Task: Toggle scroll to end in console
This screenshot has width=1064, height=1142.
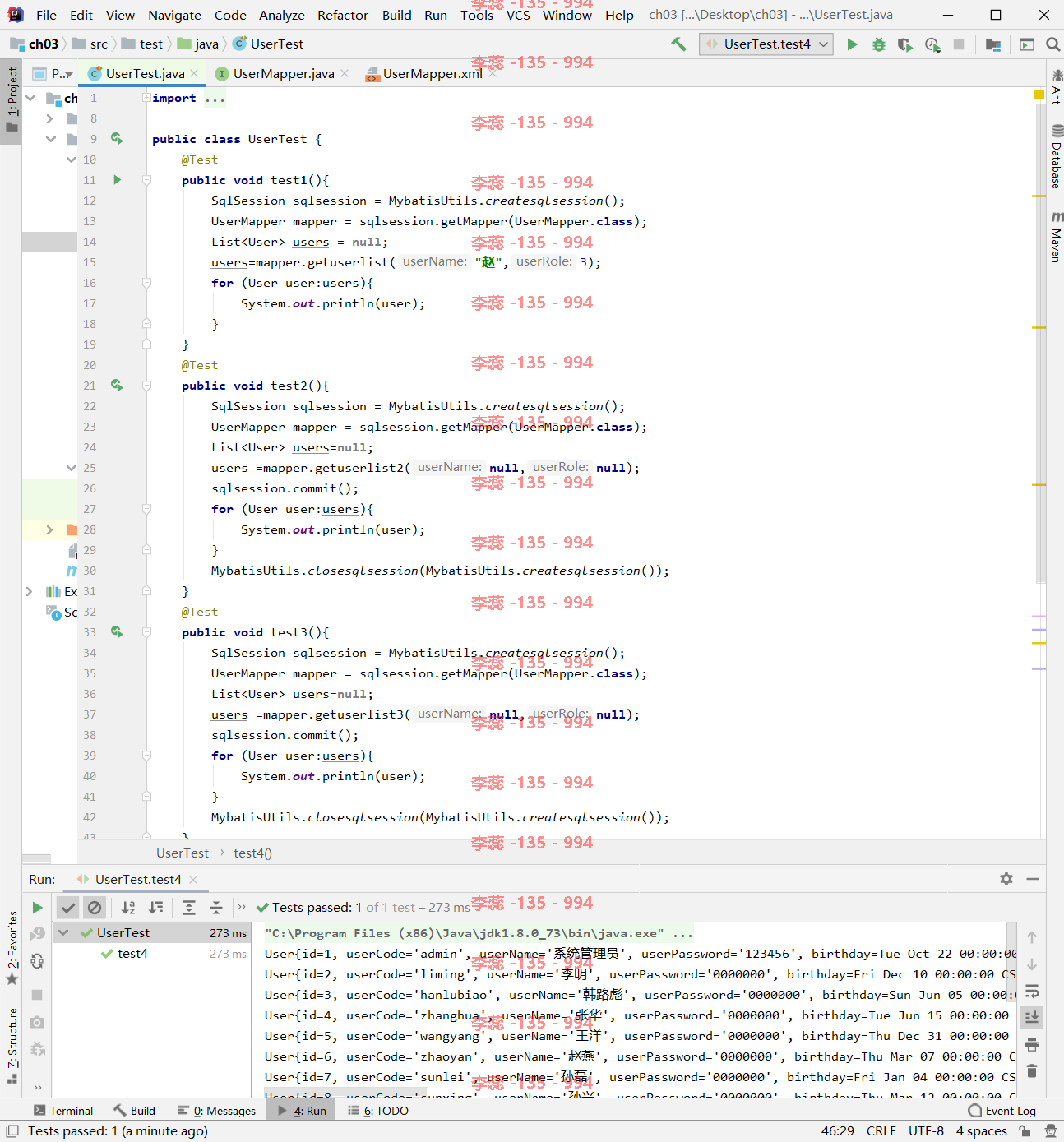Action: (1032, 1017)
